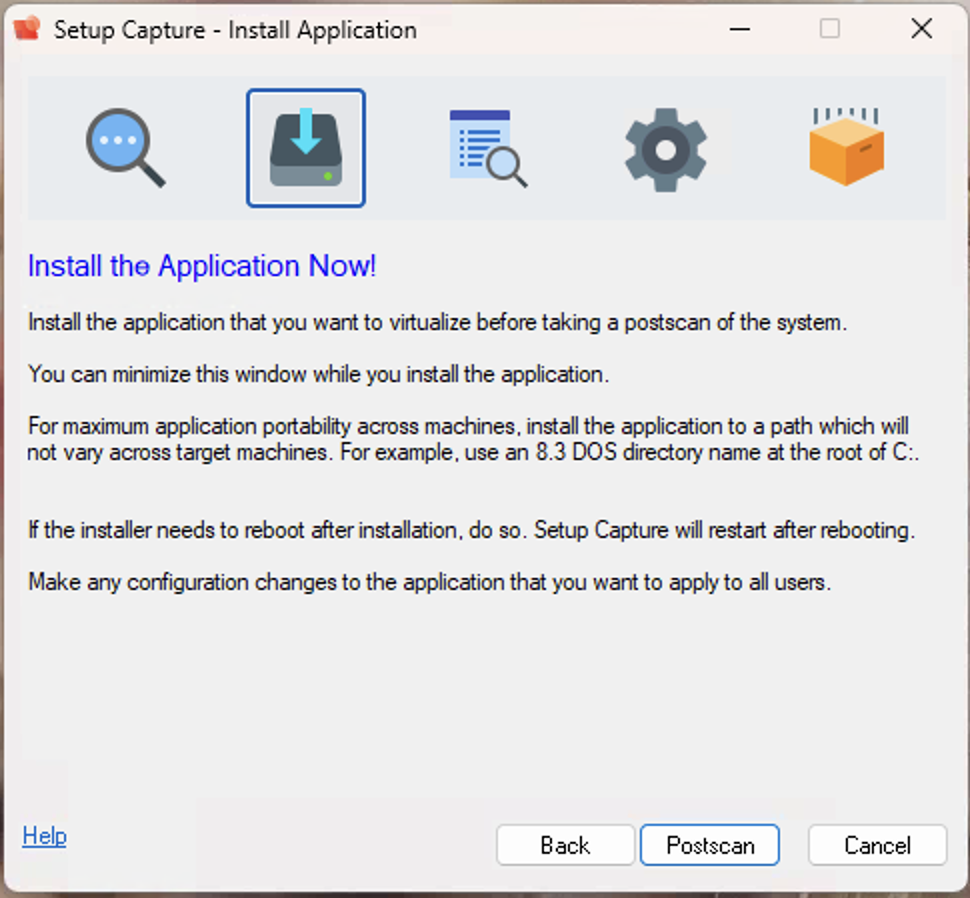Close the Setup Capture window
The height and width of the screenshot is (898, 970).
coord(921,29)
